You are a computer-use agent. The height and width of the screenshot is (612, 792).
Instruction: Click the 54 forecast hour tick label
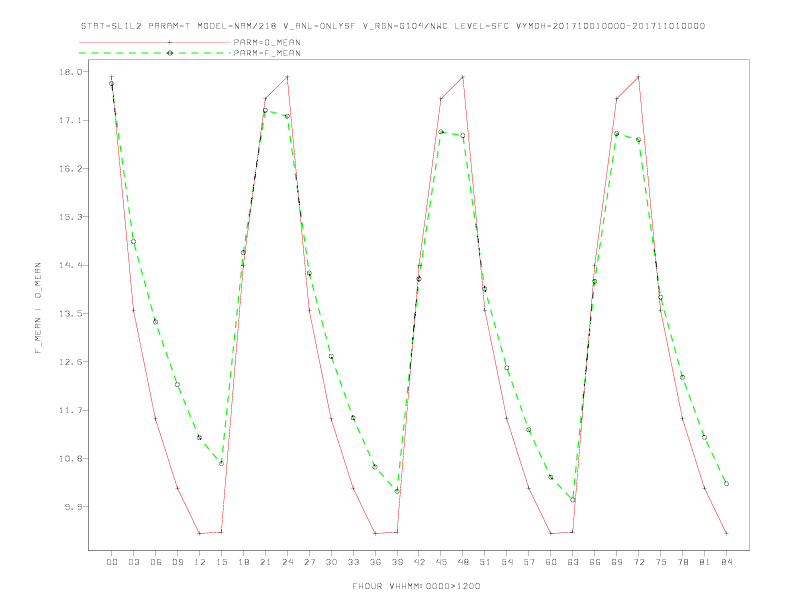(507, 562)
